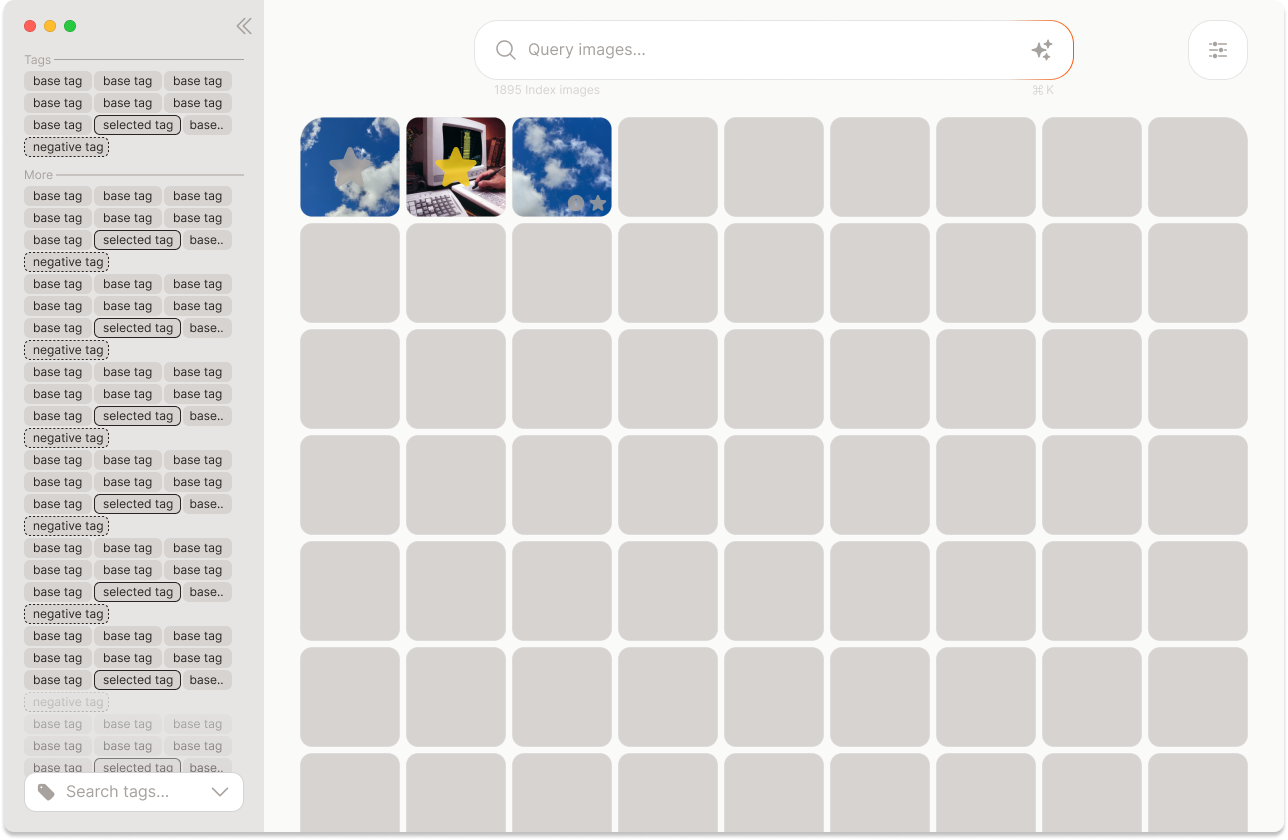Click into the "Search tags..." field
This screenshot has width=1288, height=840.
tap(130, 792)
